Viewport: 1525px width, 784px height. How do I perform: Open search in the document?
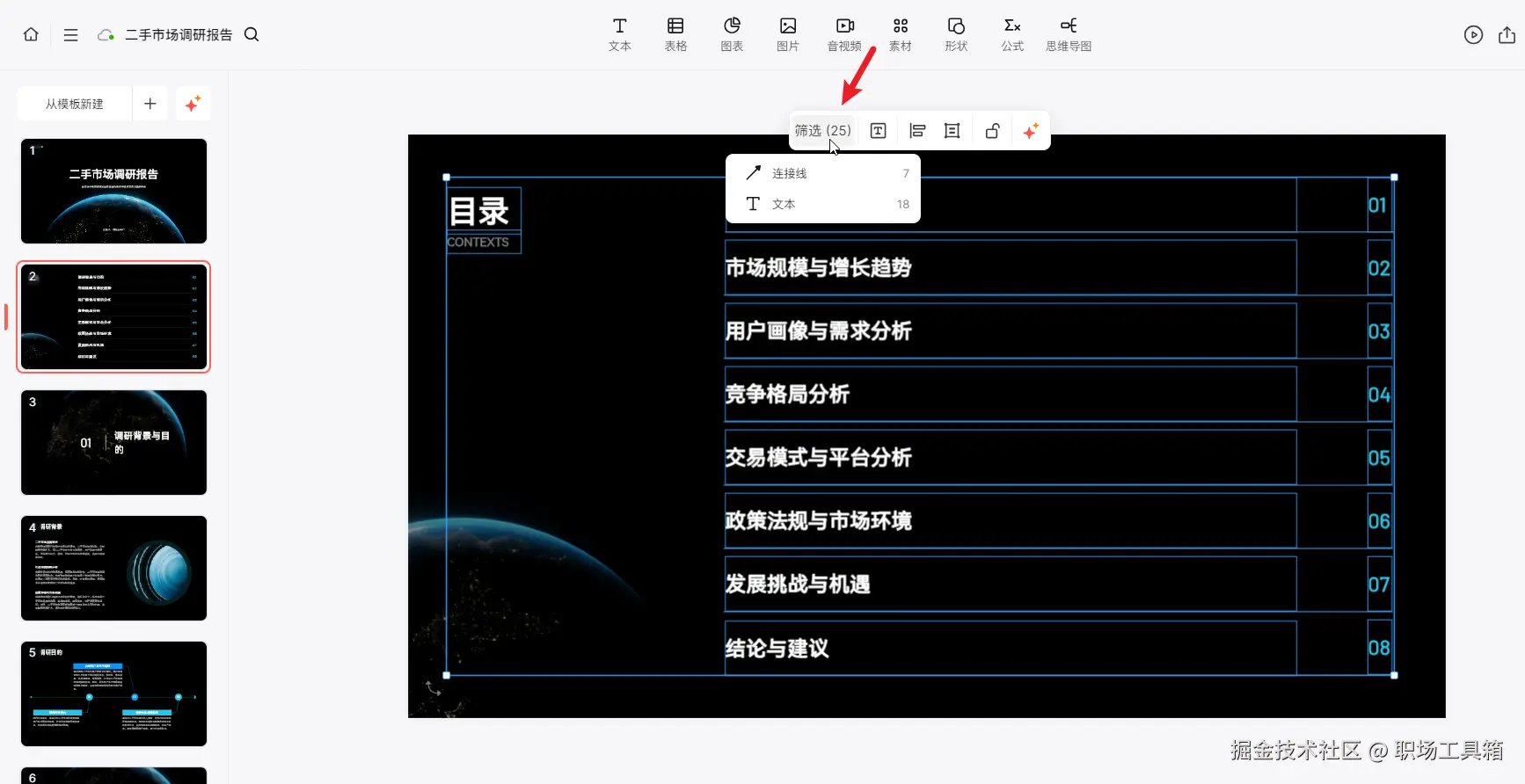(x=252, y=34)
